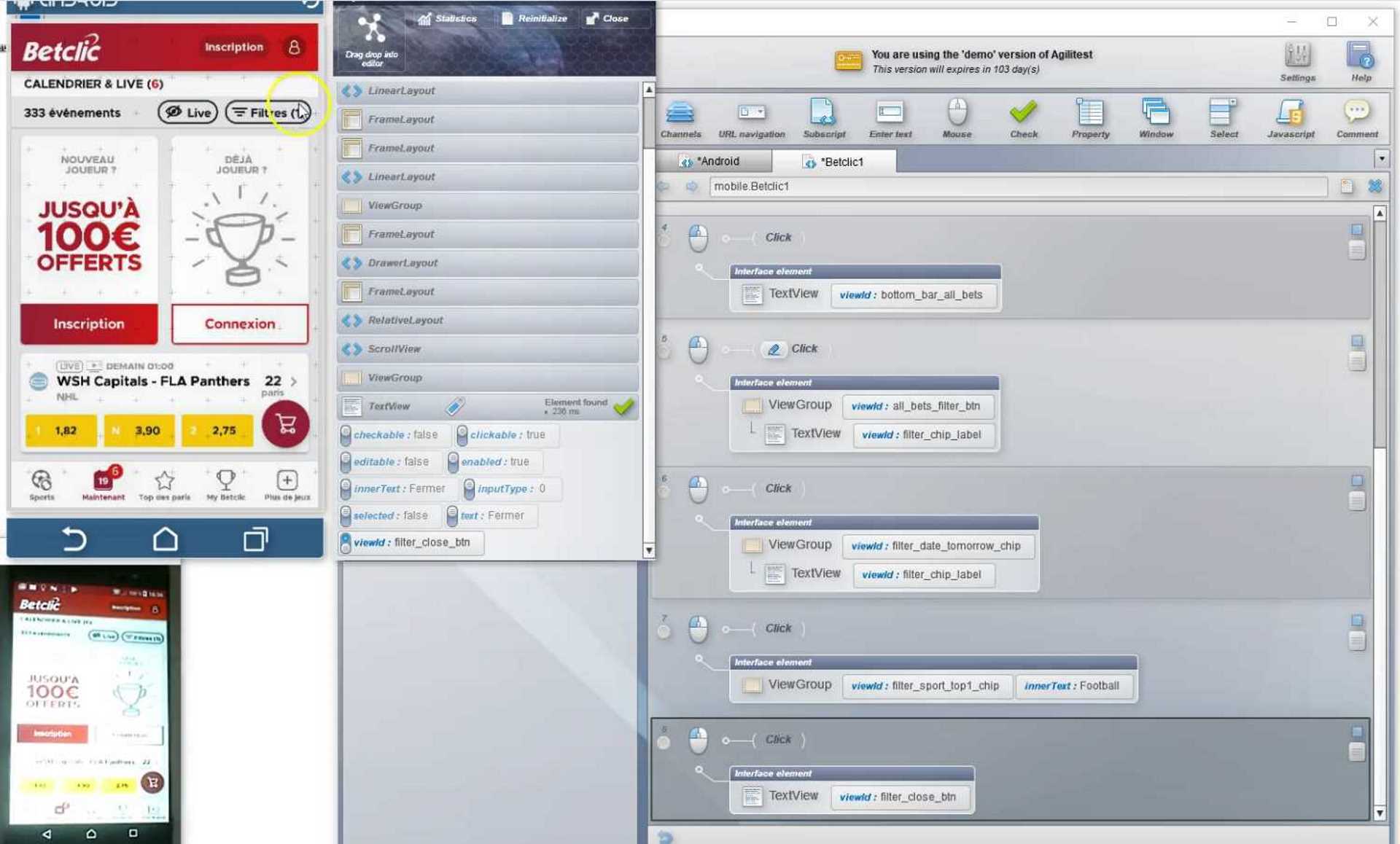Open the Sports tab in Betclic
1400x844 pixels.
coord(42,485)
